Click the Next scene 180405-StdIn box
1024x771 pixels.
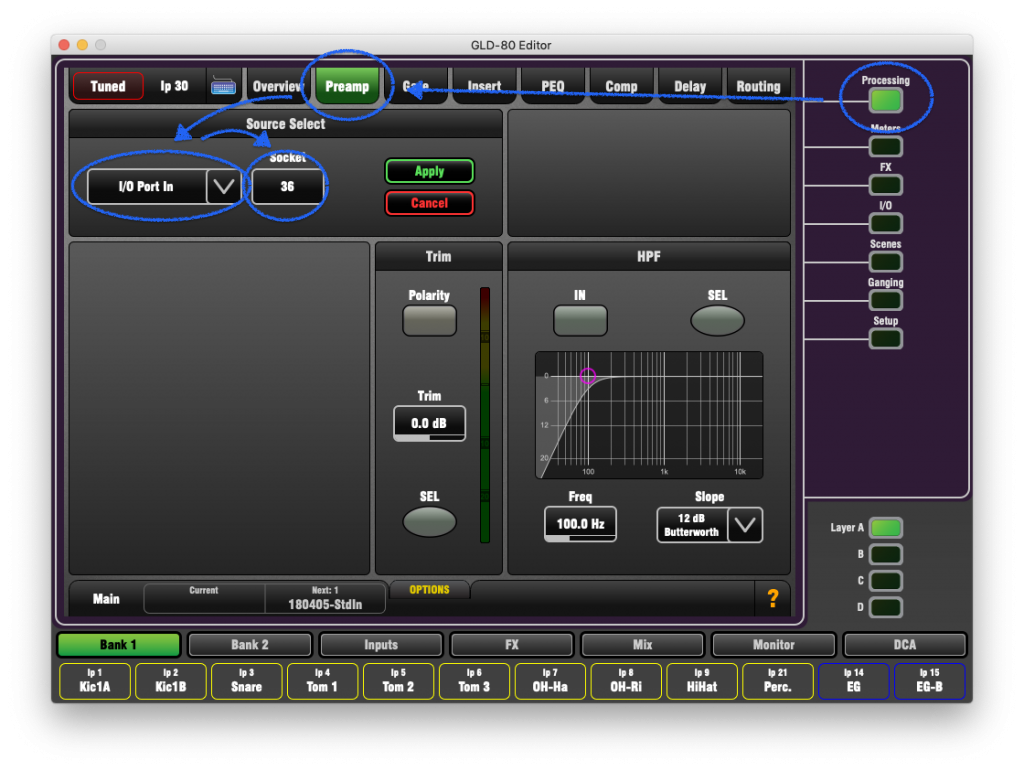point(325,599)
